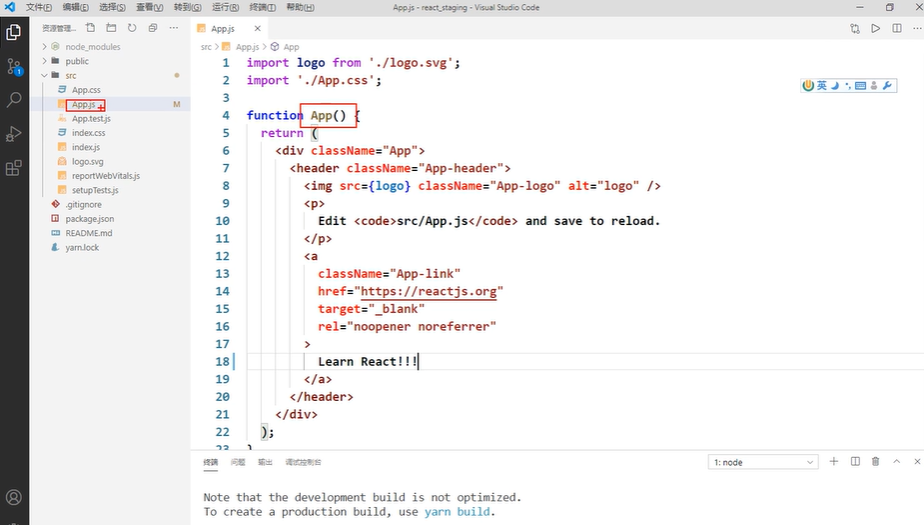Screen dimensions: 924x525
Task: Open the 帮助(H) menu
Action: (x=300, y=7)
